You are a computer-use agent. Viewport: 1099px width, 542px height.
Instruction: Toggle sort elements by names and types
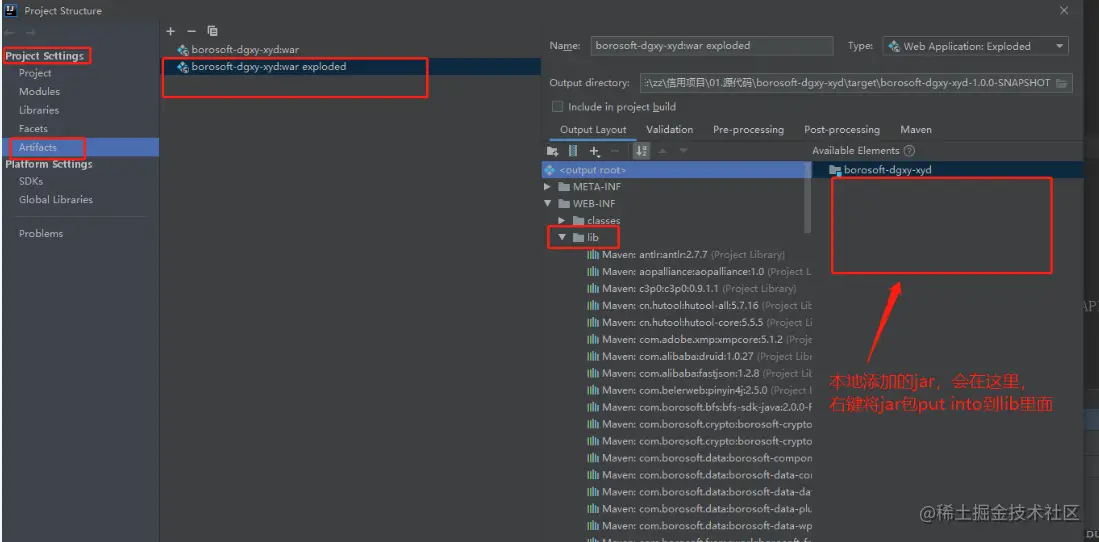click(641, 151)
